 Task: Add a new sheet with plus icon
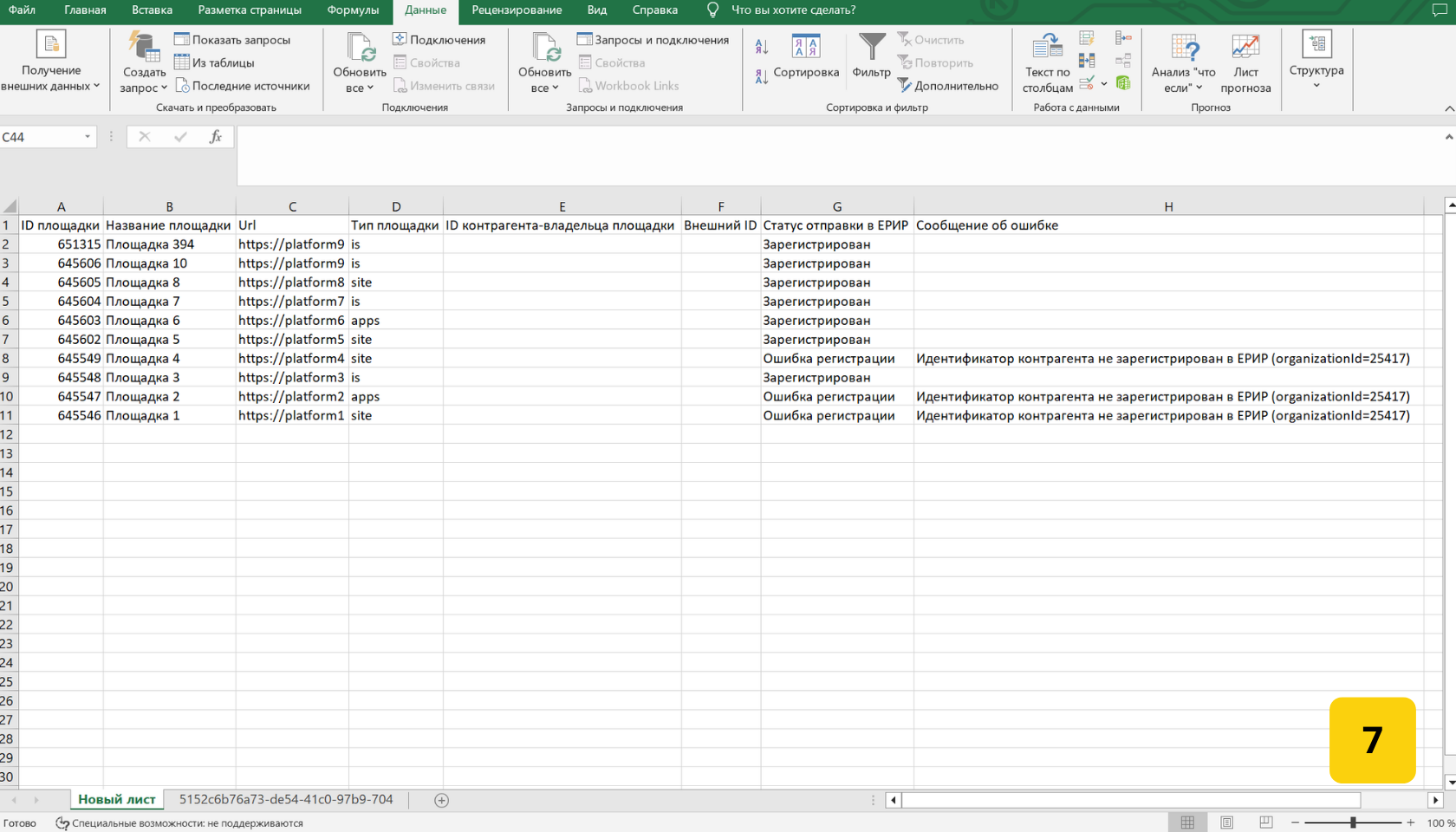441,800
